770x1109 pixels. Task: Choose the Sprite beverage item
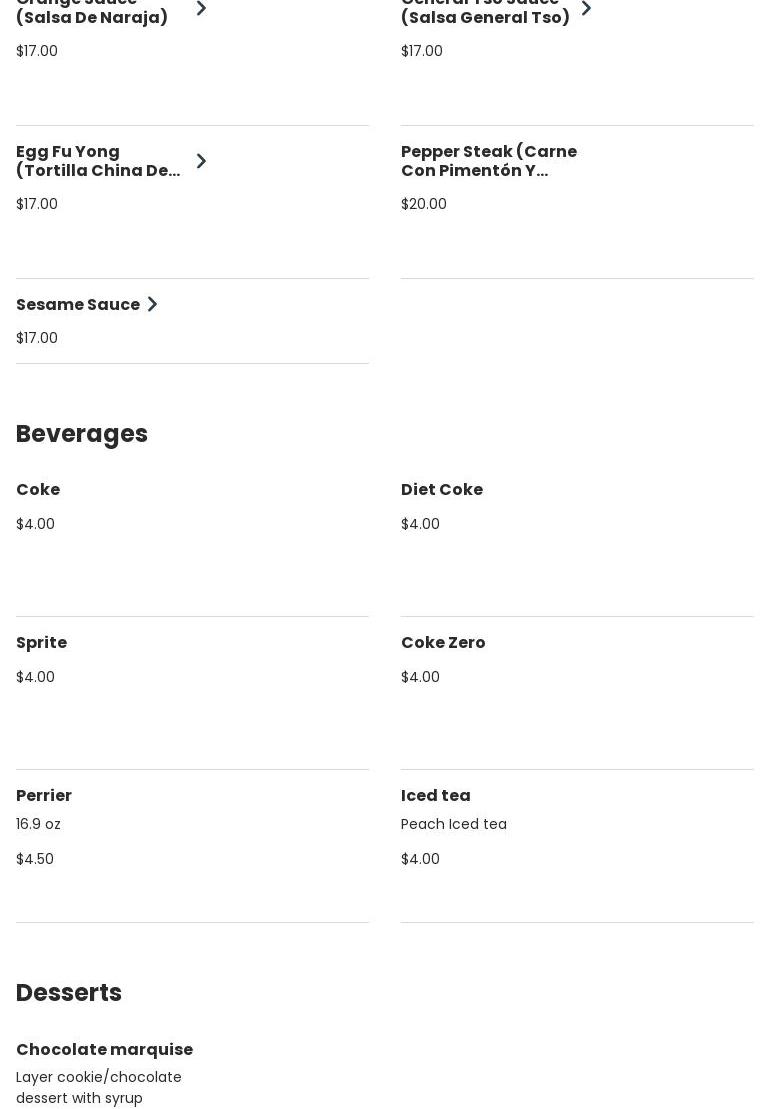coord(42,643)
